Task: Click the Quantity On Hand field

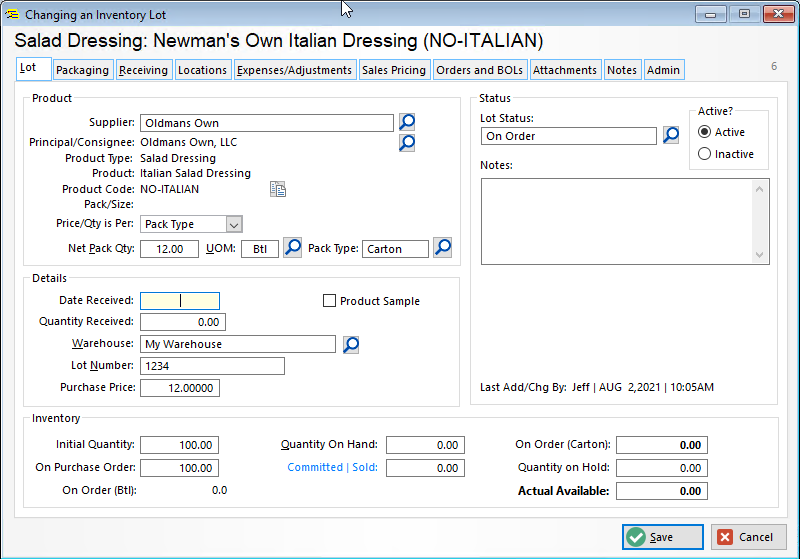Action: (426, 445)
